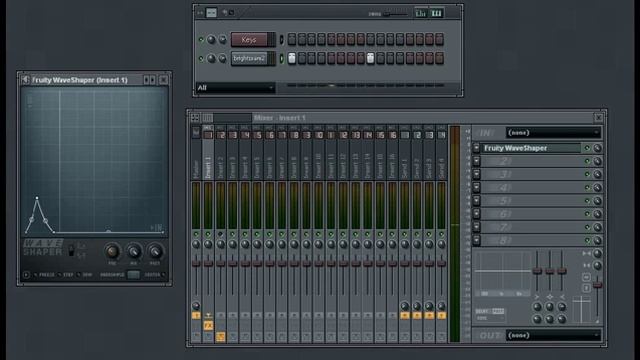Screen dimensions: 640x360
Task: Turn off ninth lit step in brightsaw2 row
Action: [x=370, y=58]
